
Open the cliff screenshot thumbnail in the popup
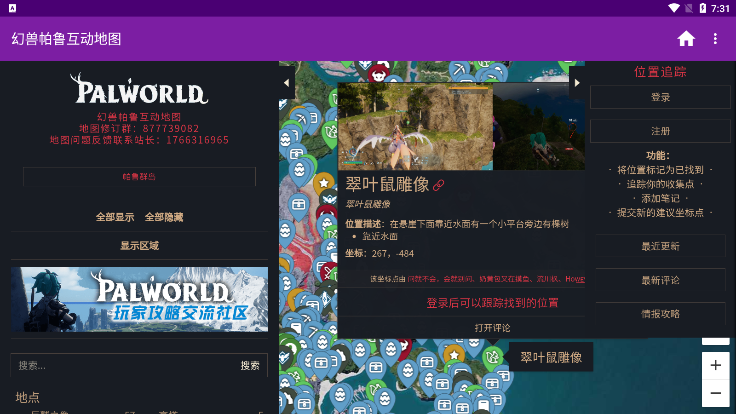[x=415, y=127]
